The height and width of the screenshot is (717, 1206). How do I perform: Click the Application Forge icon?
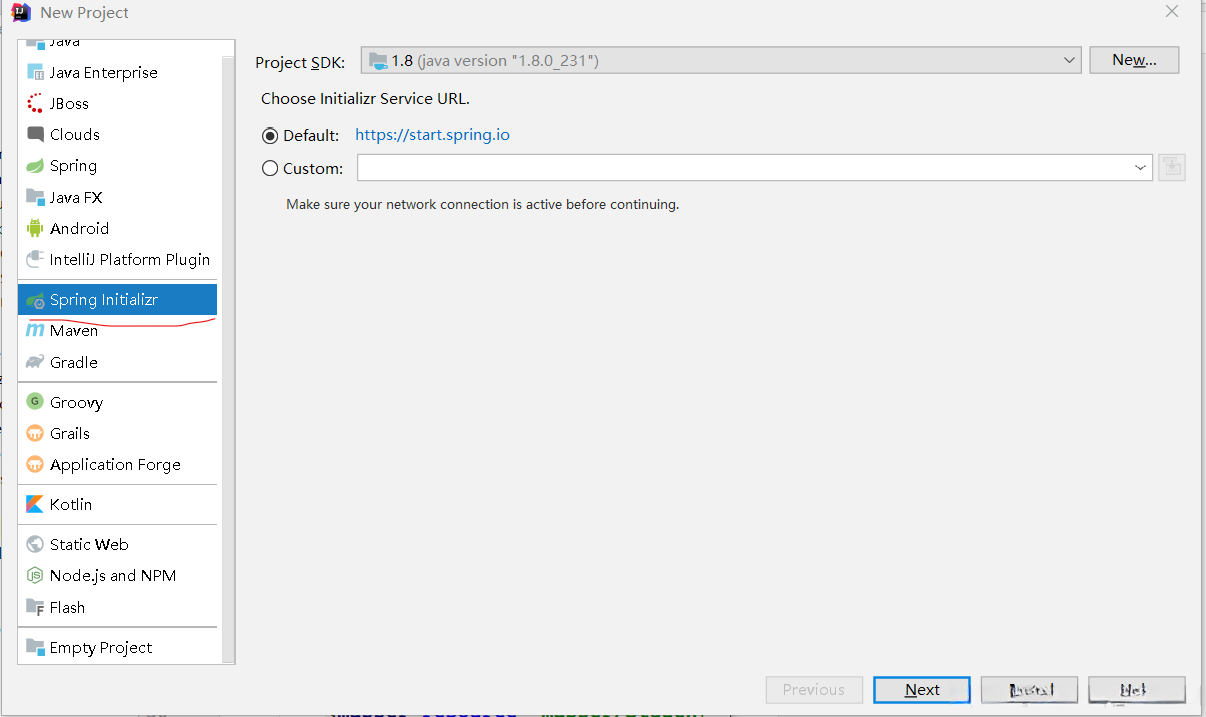pos(35,464)
